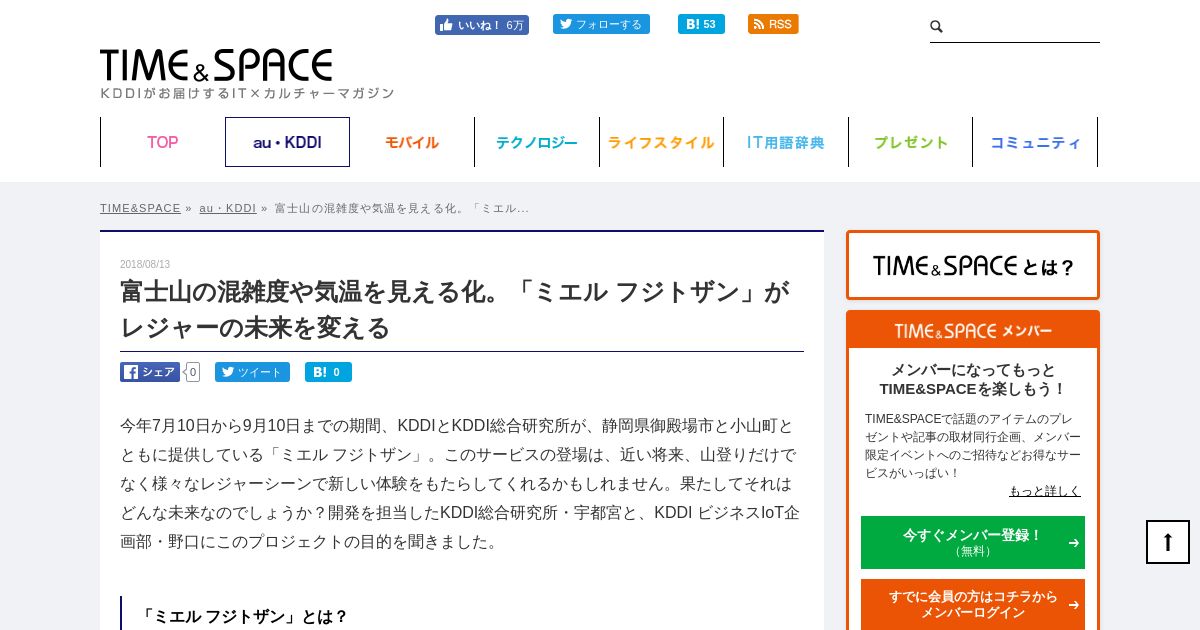Click the article Hatena B! 0 button
This screenshot has width=1200, height=630.
click(x=328, y=372)
